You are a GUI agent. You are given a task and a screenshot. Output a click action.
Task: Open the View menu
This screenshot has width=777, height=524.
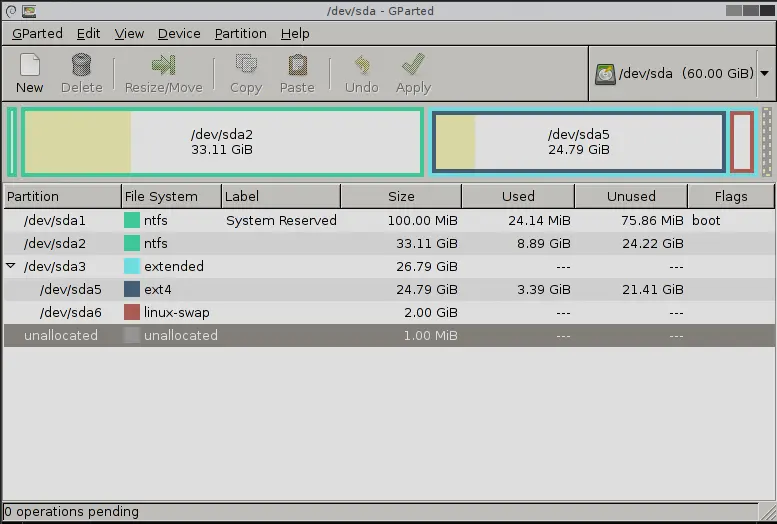(129, 34)
